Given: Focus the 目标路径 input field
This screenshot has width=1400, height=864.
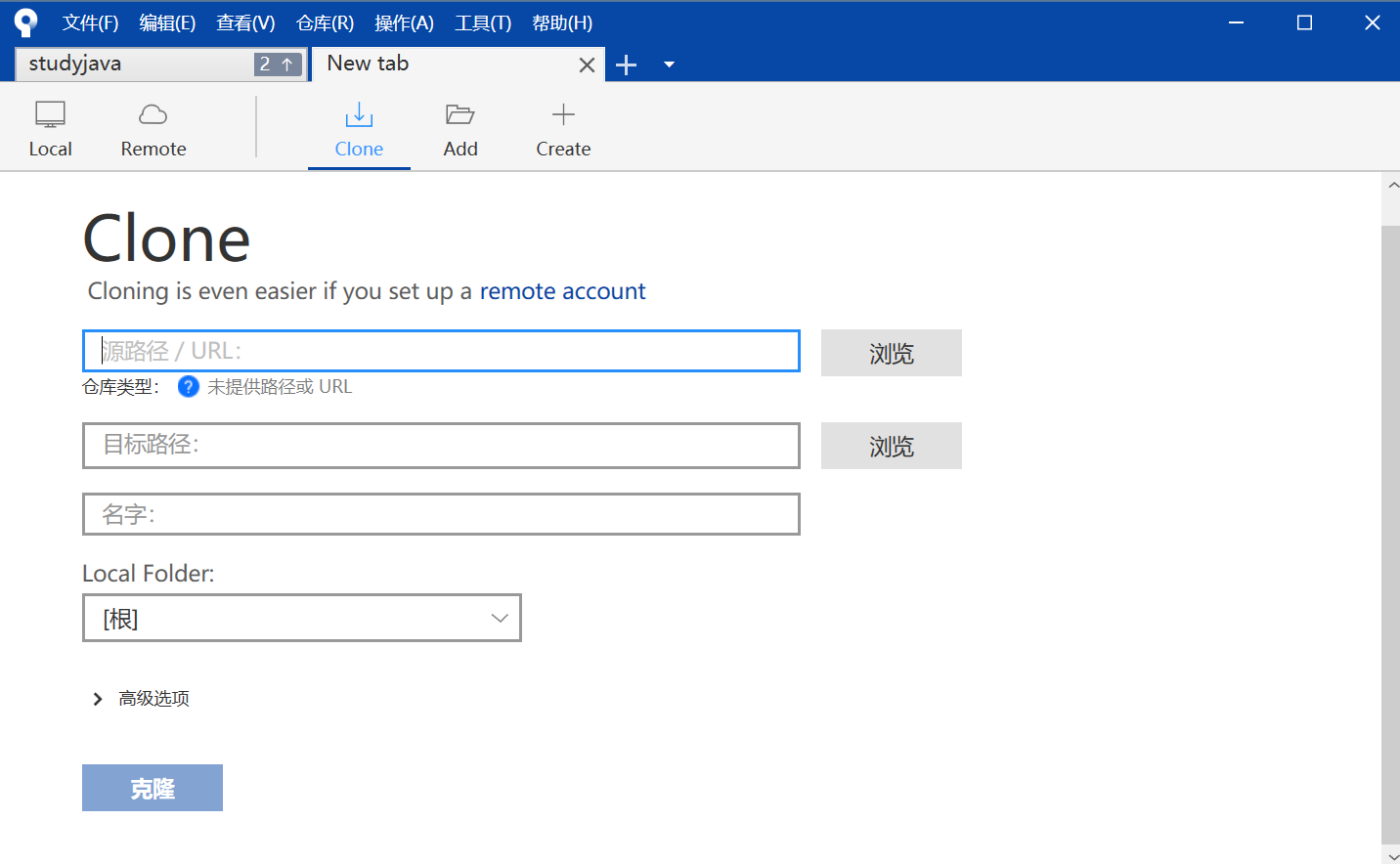Looking at the screenshot, I should 441,446.
